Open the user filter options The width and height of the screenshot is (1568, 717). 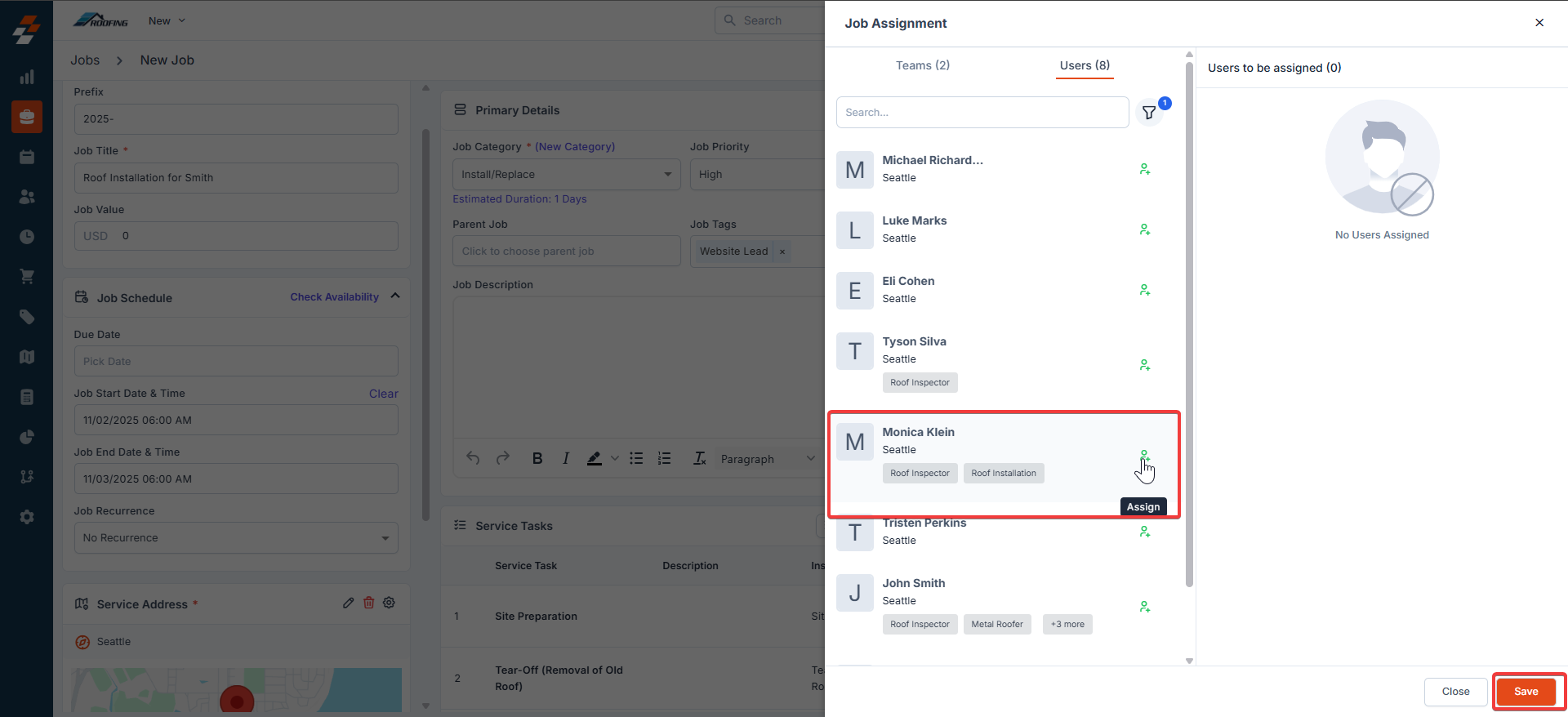[1149, 113]
